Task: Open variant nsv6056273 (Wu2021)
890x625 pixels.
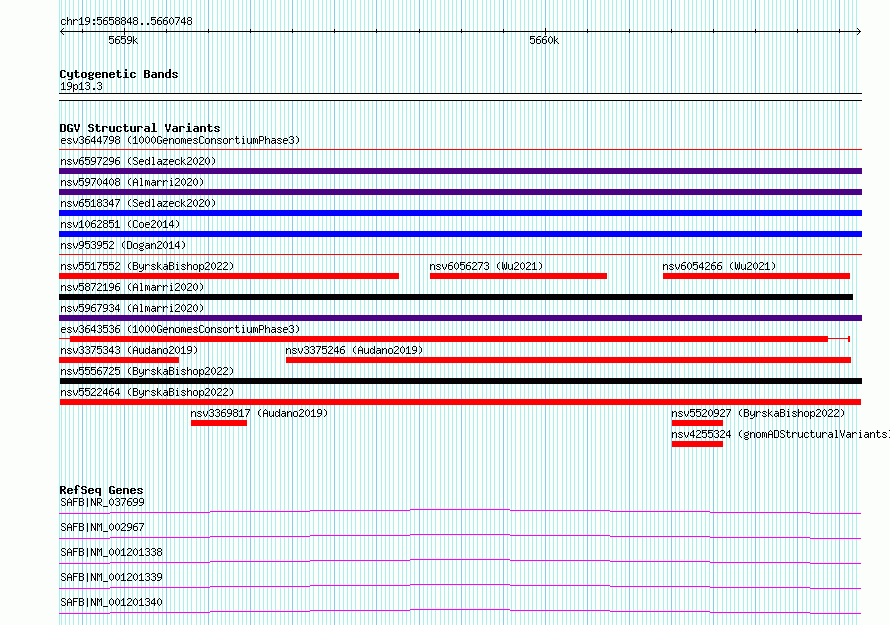Action: coord(486,266)
